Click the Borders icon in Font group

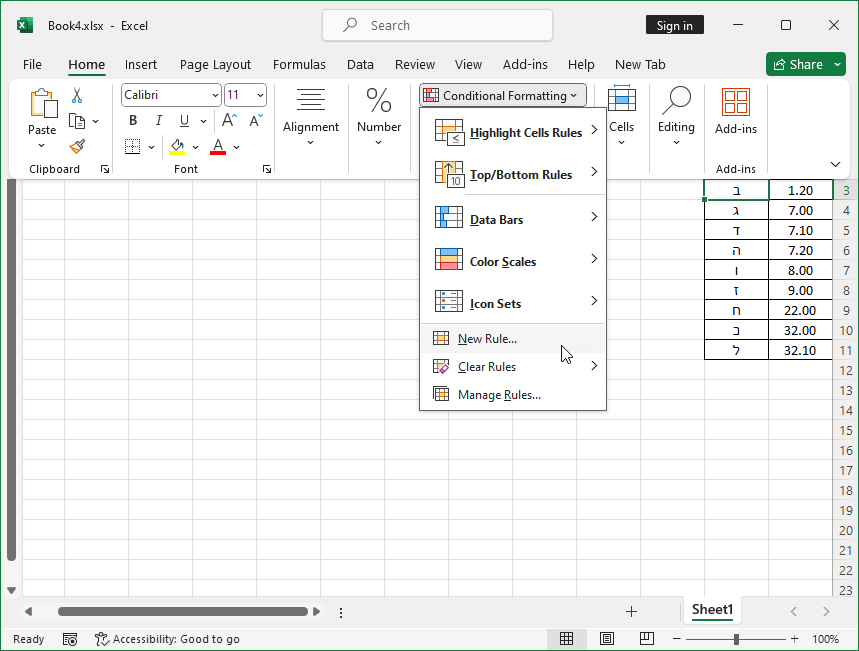coord(132,147)
